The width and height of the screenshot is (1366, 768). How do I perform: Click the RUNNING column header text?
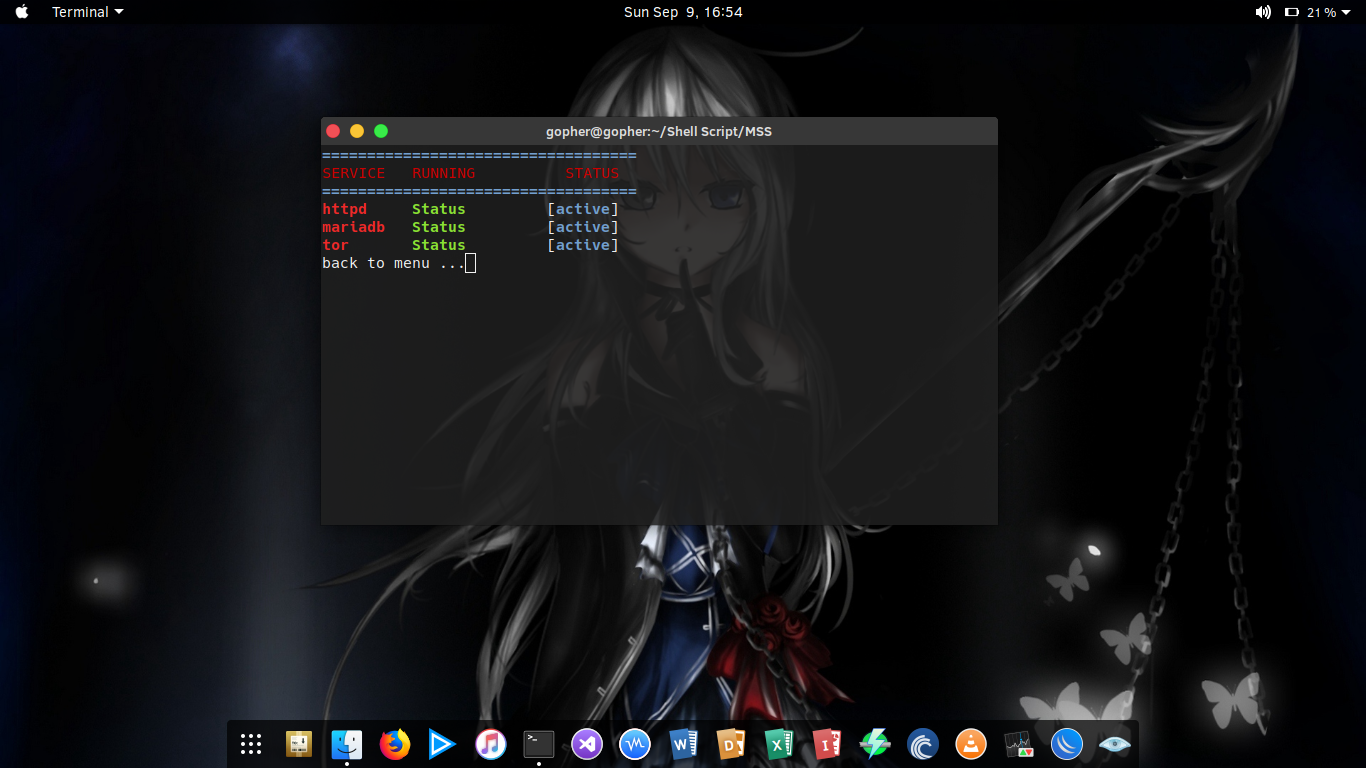click(x=444, y=173)
